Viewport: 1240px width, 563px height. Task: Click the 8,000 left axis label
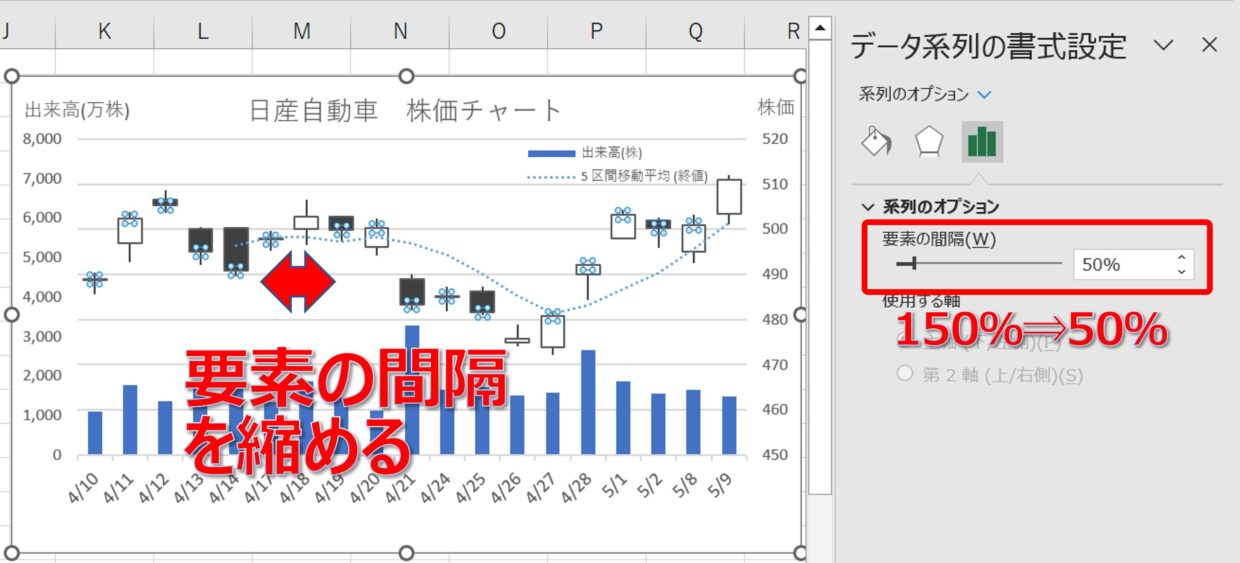click(x=42, y=139)
